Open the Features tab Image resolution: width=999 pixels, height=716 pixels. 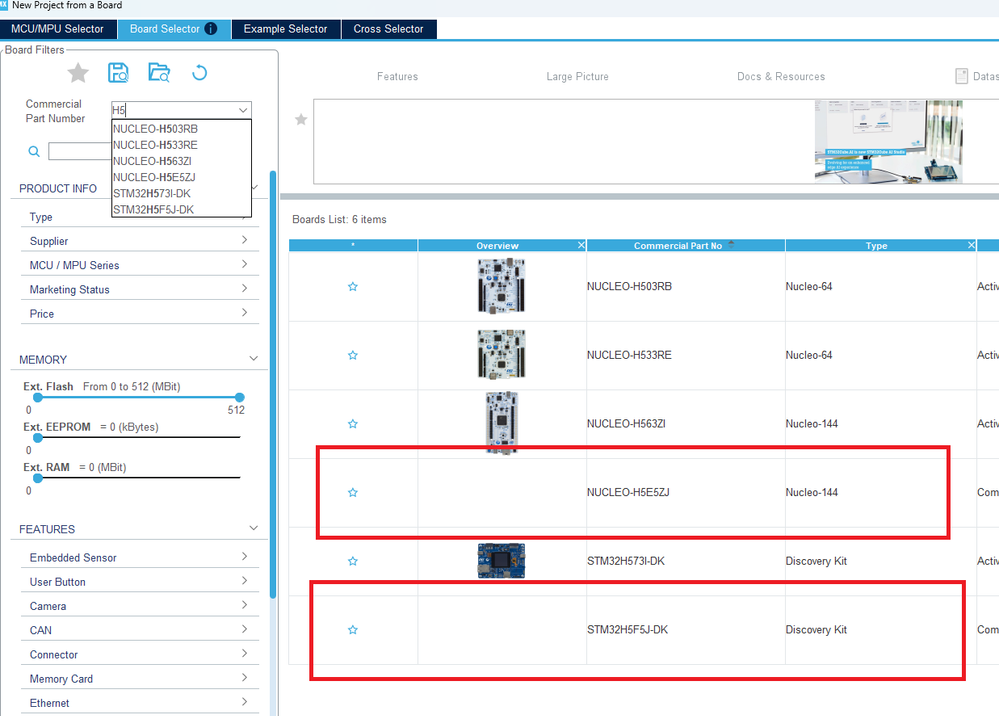click(x=398, y=76)
